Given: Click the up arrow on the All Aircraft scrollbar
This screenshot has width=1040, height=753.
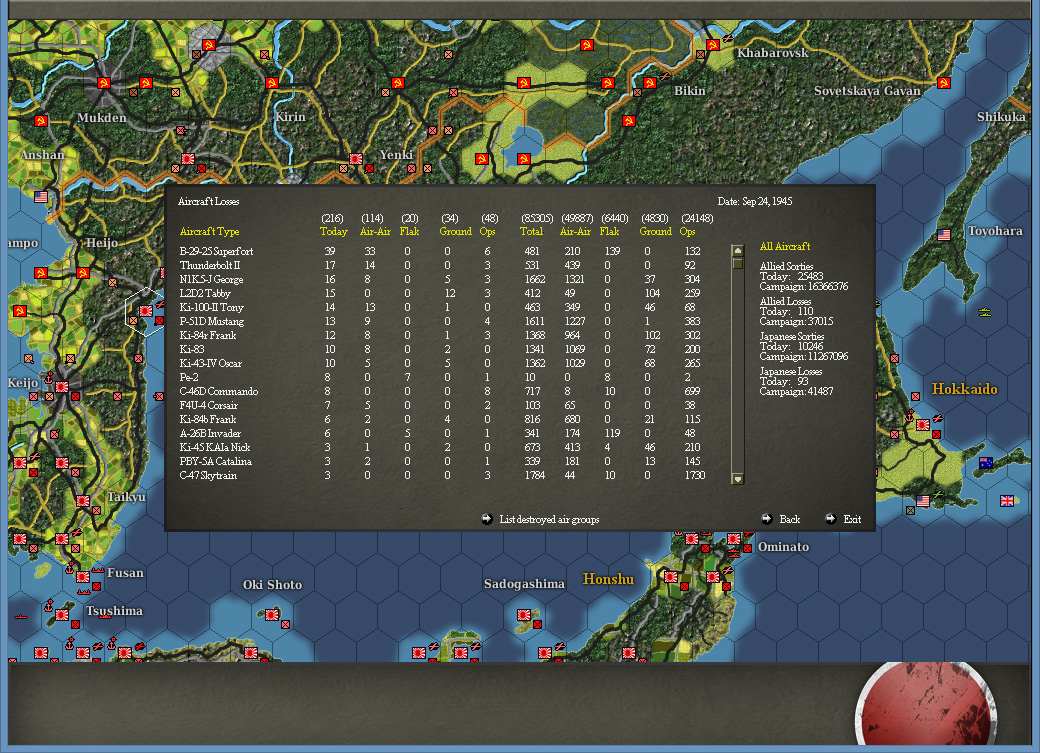Looking at the screenshot, I should click(x=737, y=251).
